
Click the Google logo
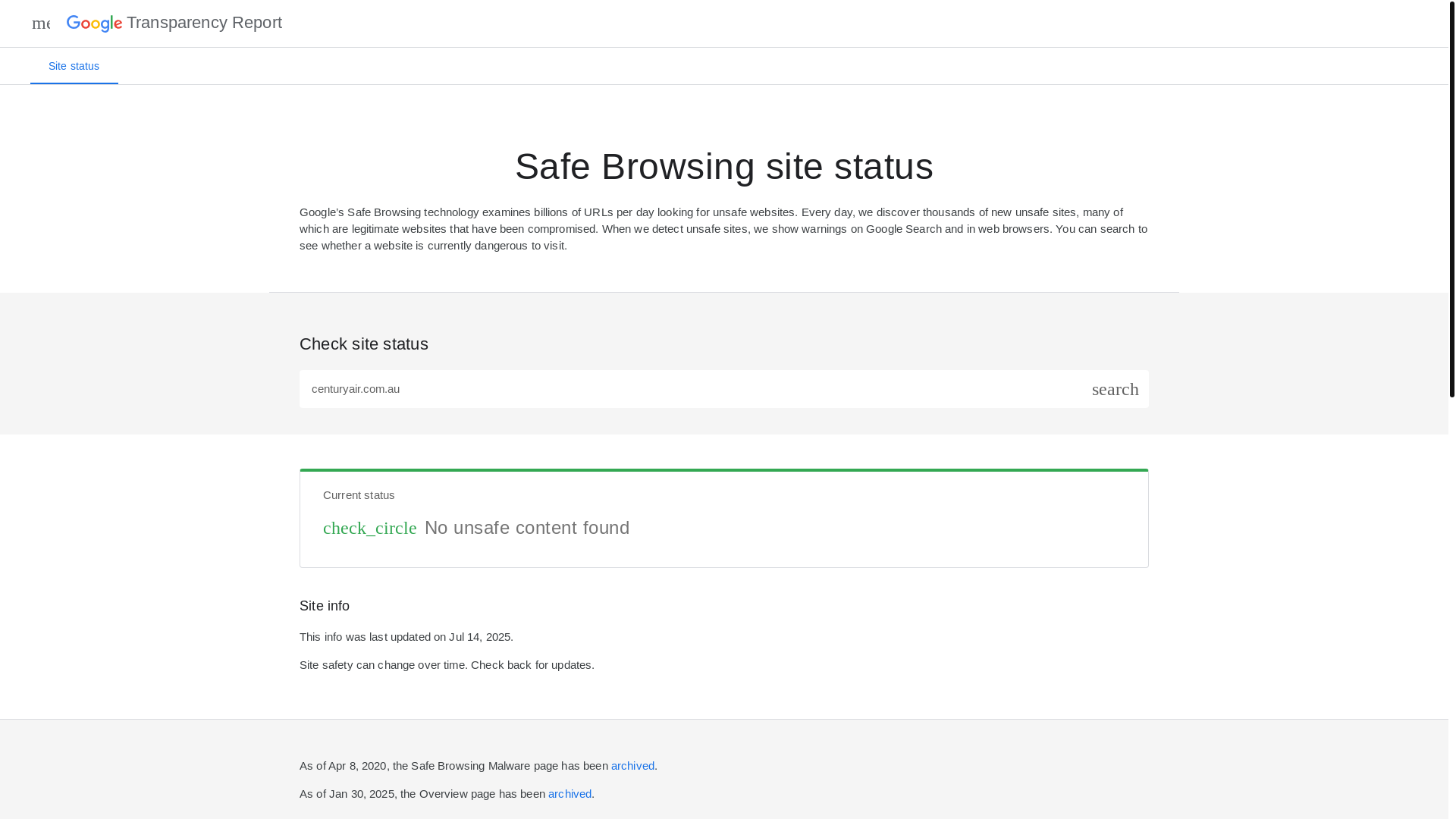[x=95, y=24]
